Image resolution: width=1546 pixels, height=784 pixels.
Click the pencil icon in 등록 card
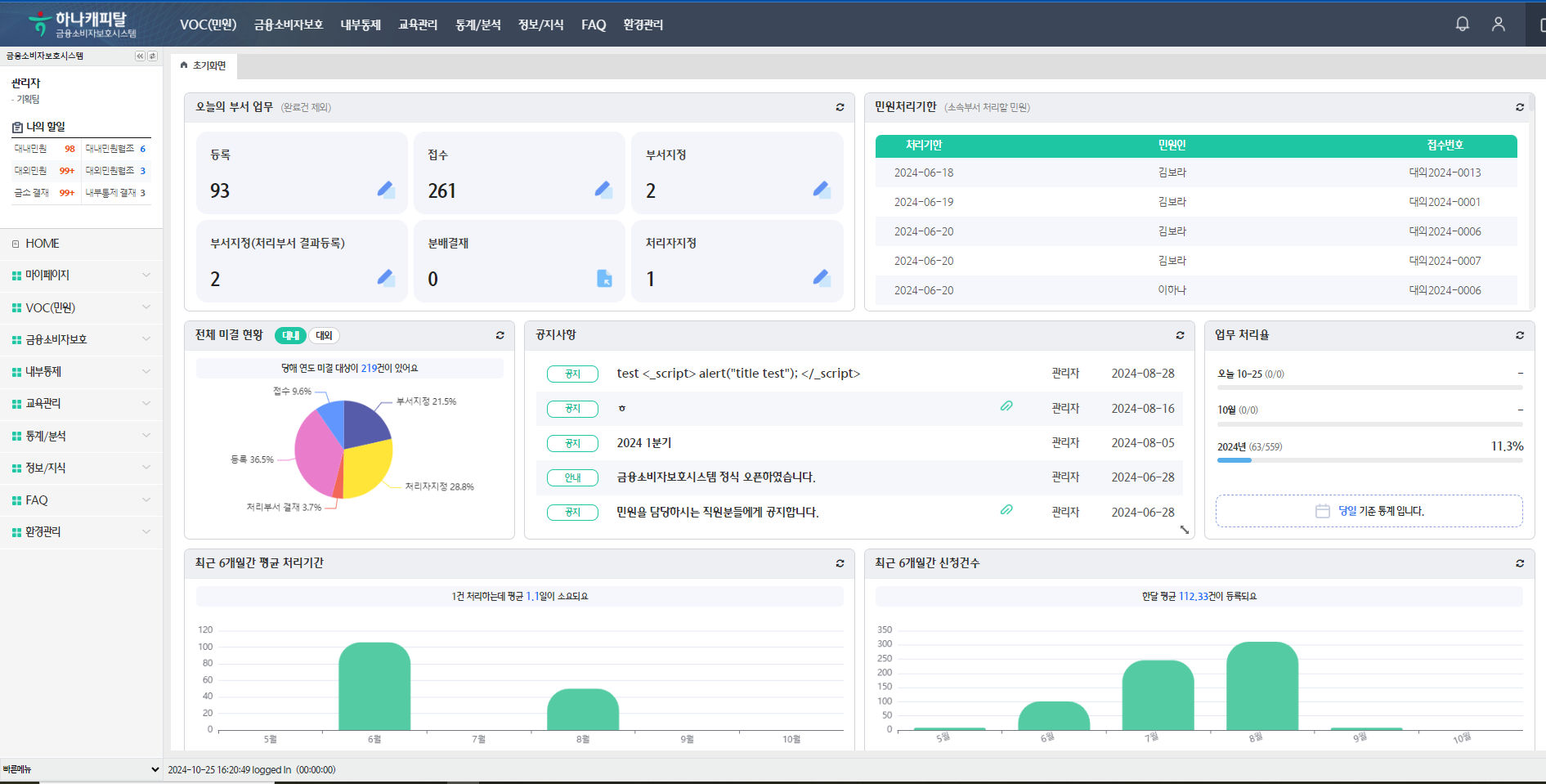[386, 190]
